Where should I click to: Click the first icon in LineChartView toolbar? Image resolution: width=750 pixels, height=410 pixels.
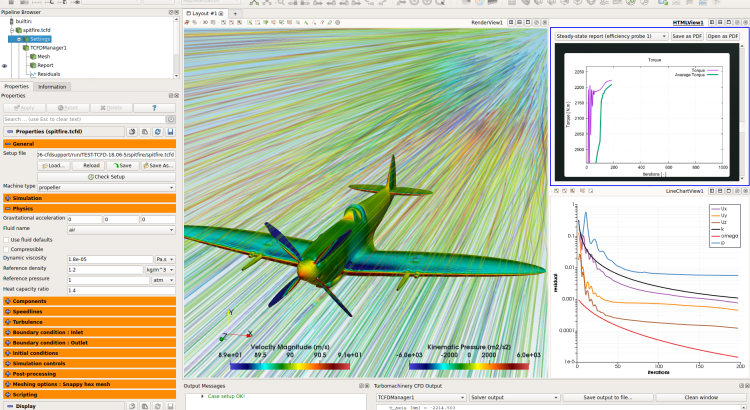[556, 191]
